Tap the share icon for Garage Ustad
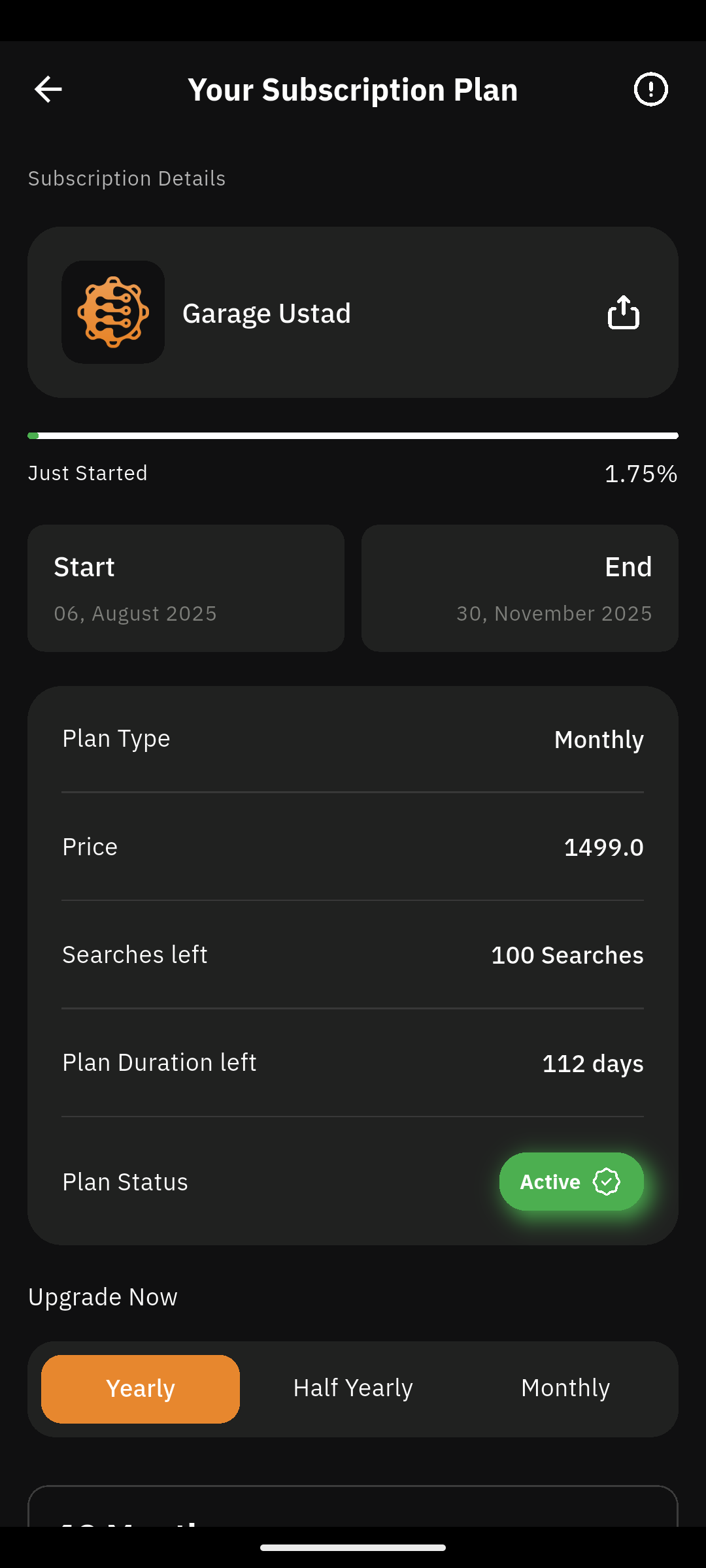The width and height of the screenshot is (706, 1568). tap(623, 312)
